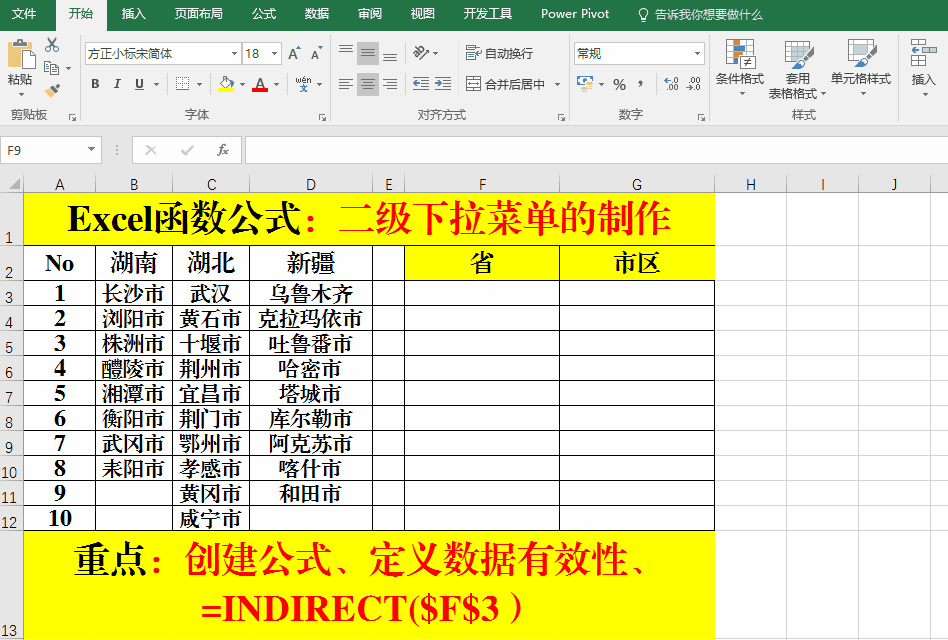Screen dimensions: 948x640
Task: Select cell containing 长沙市
Action: [x=134, y=293]
